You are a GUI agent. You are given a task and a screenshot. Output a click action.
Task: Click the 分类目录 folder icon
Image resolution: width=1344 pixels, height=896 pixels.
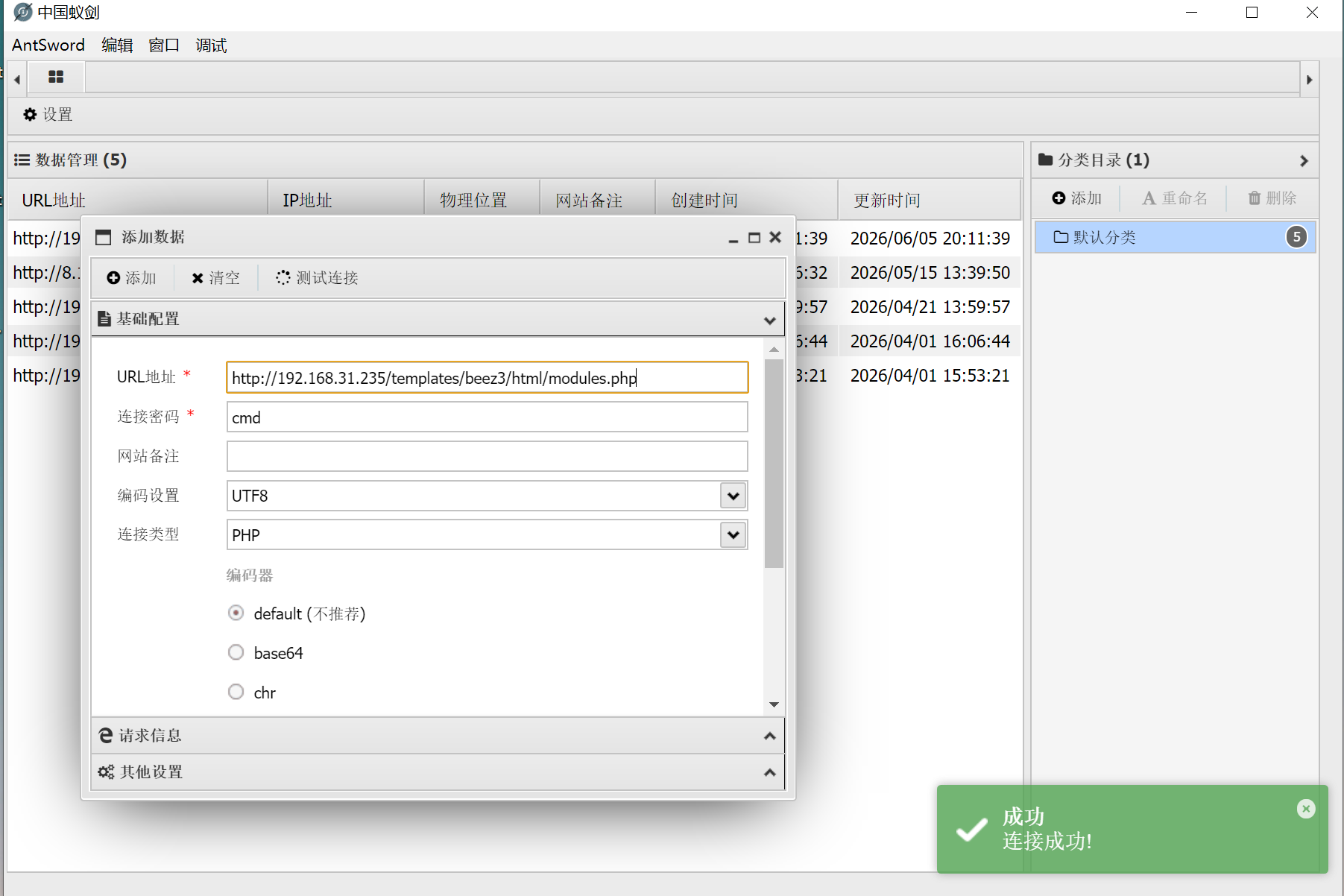(1045, 160)
